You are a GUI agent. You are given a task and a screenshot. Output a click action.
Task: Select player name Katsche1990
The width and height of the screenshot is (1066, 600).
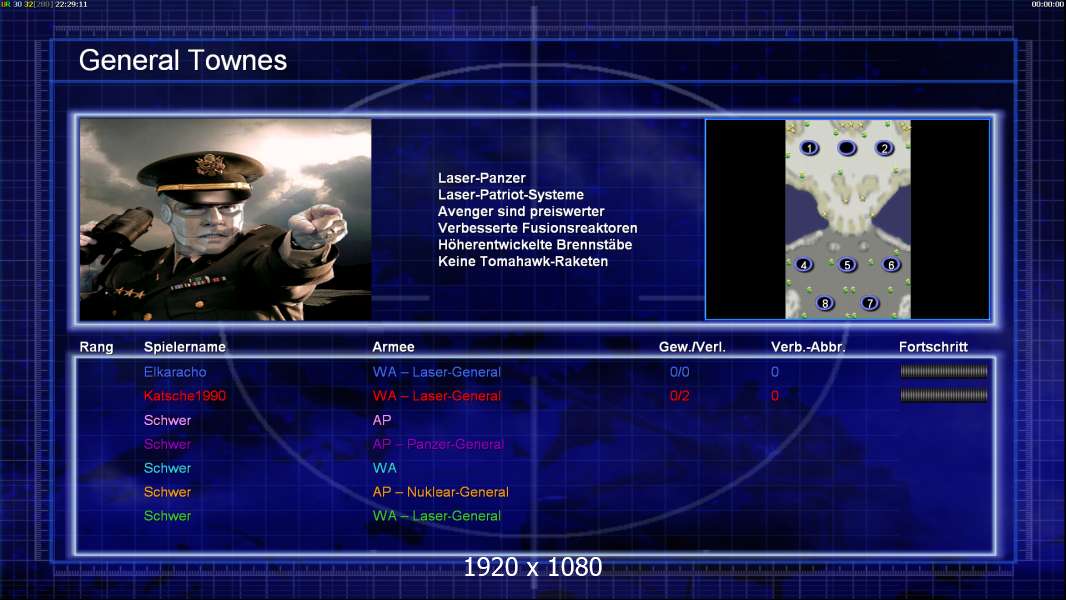click(x=184, y=395)
